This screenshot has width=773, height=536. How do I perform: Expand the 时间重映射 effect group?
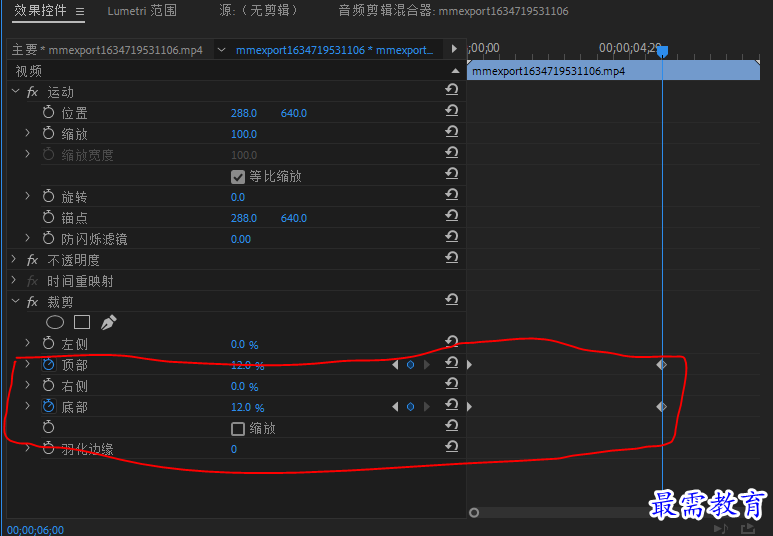click(x=14, y=281)
